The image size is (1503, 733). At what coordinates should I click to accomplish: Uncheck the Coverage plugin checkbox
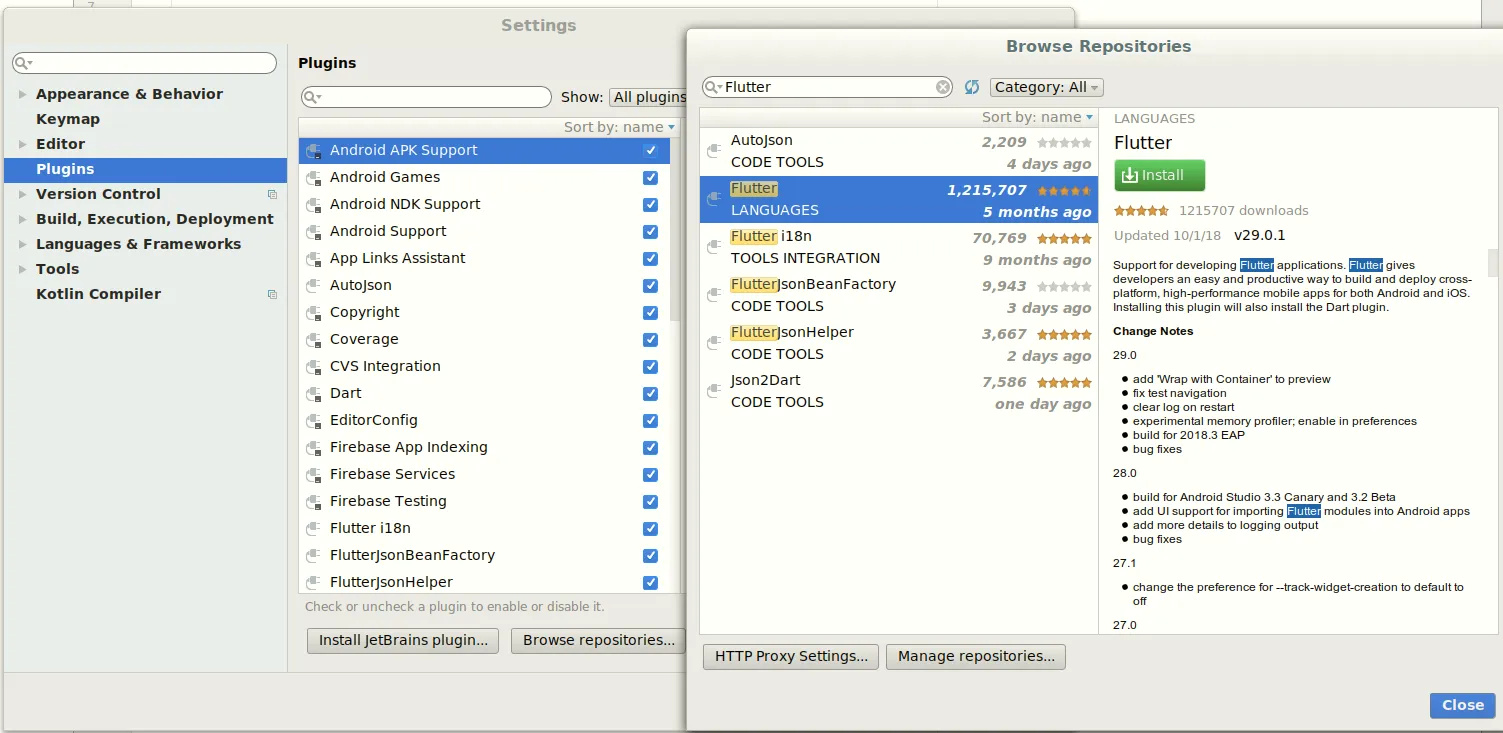[x=651, y=339]
